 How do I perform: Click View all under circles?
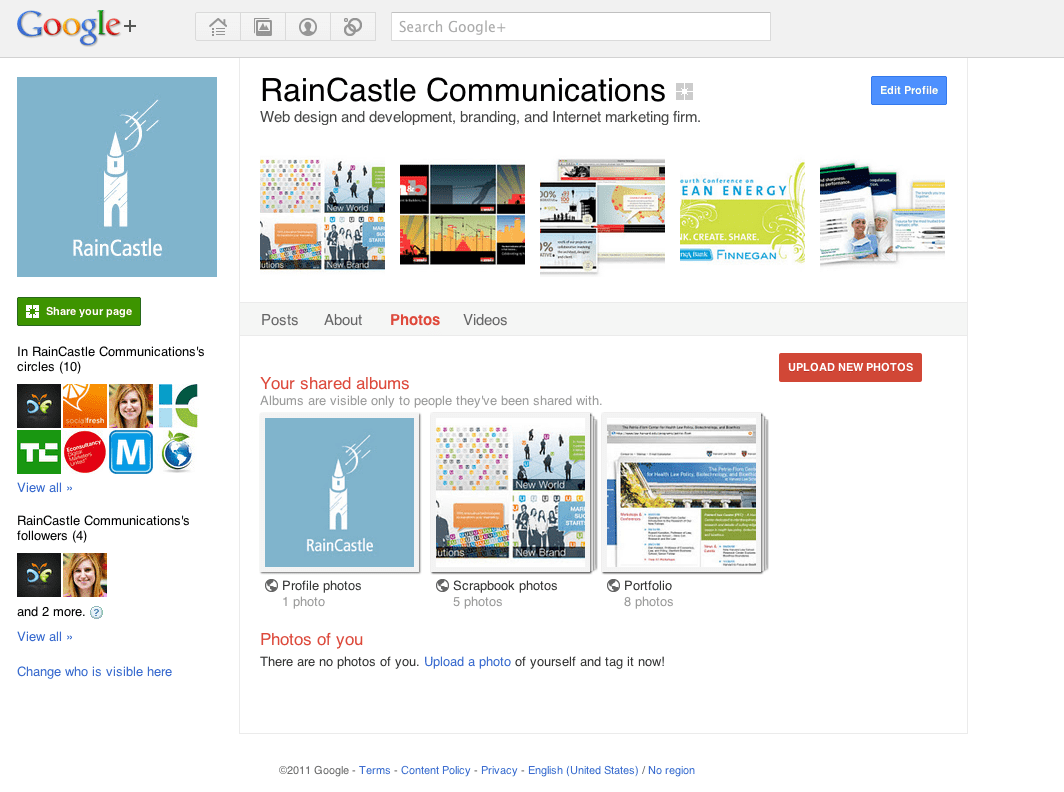(45, 487)
